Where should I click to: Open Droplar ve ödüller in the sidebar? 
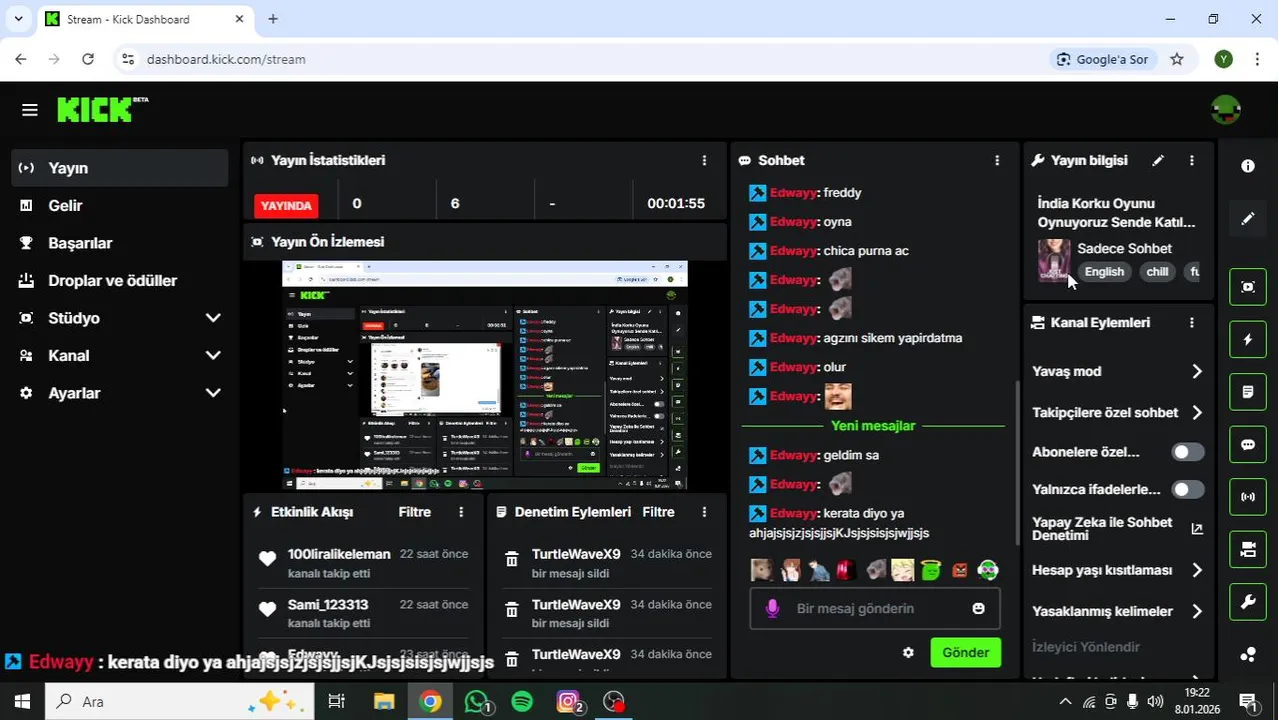tap(120, 281)
